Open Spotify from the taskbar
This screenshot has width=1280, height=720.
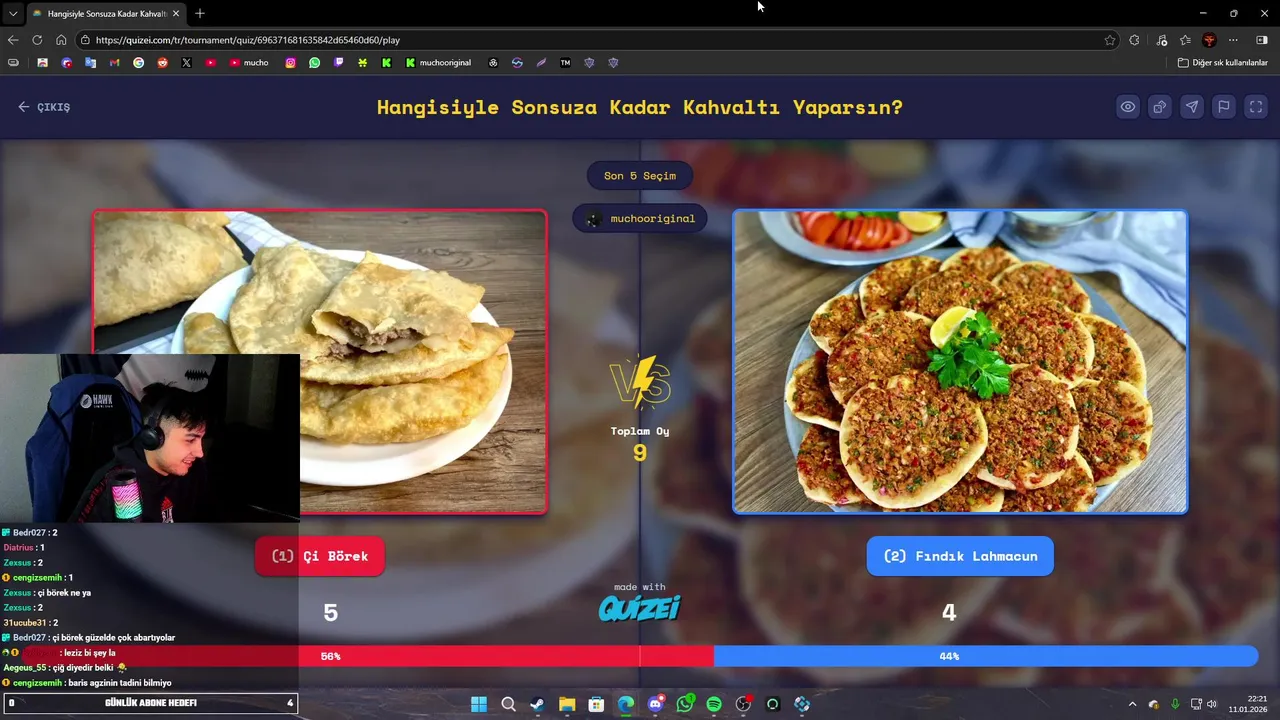[x=714, y=704]
